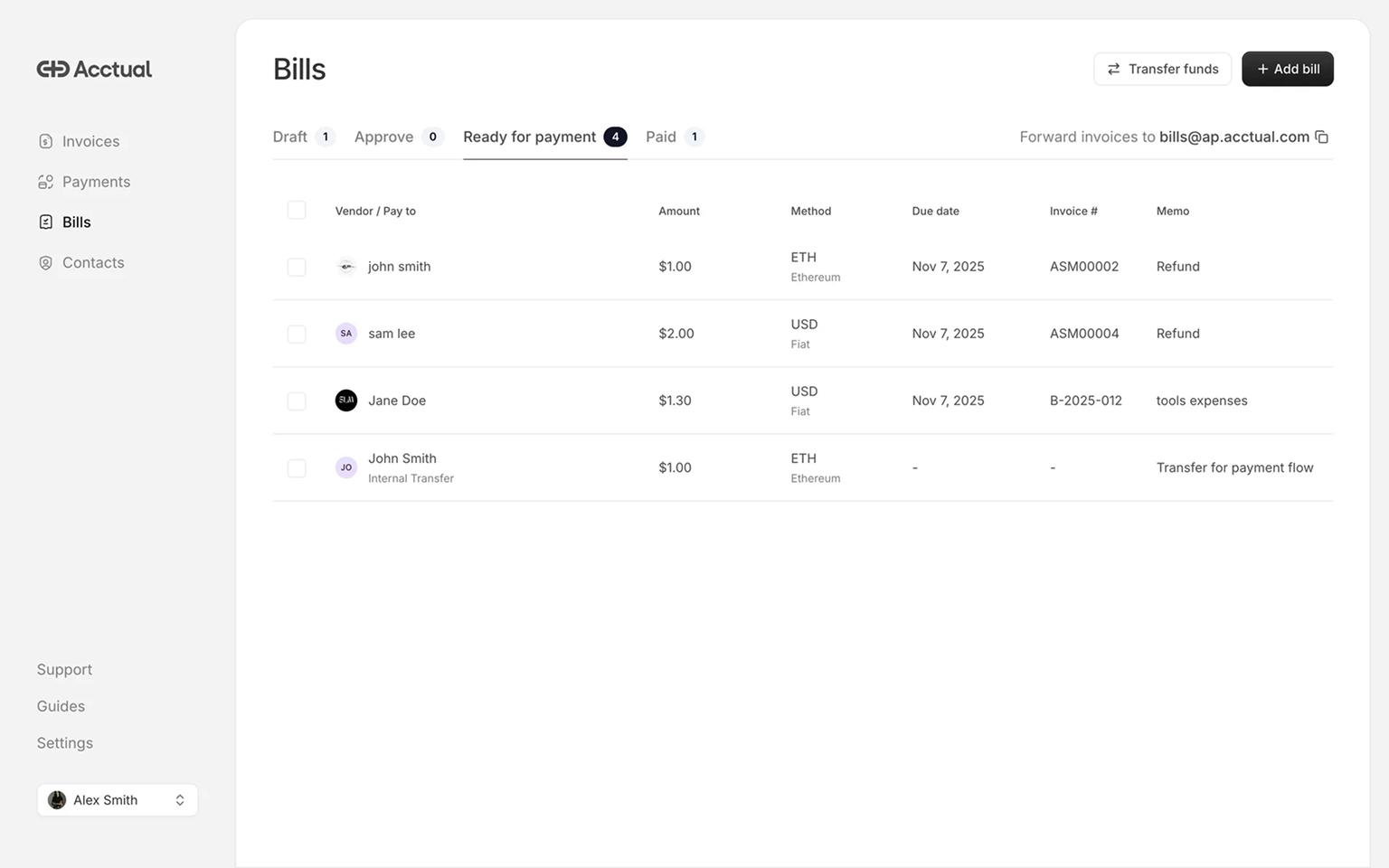Viewport: 1389px width, 868px height.
Task: Click the Transfer funds button
Action: click(1162, 70)
